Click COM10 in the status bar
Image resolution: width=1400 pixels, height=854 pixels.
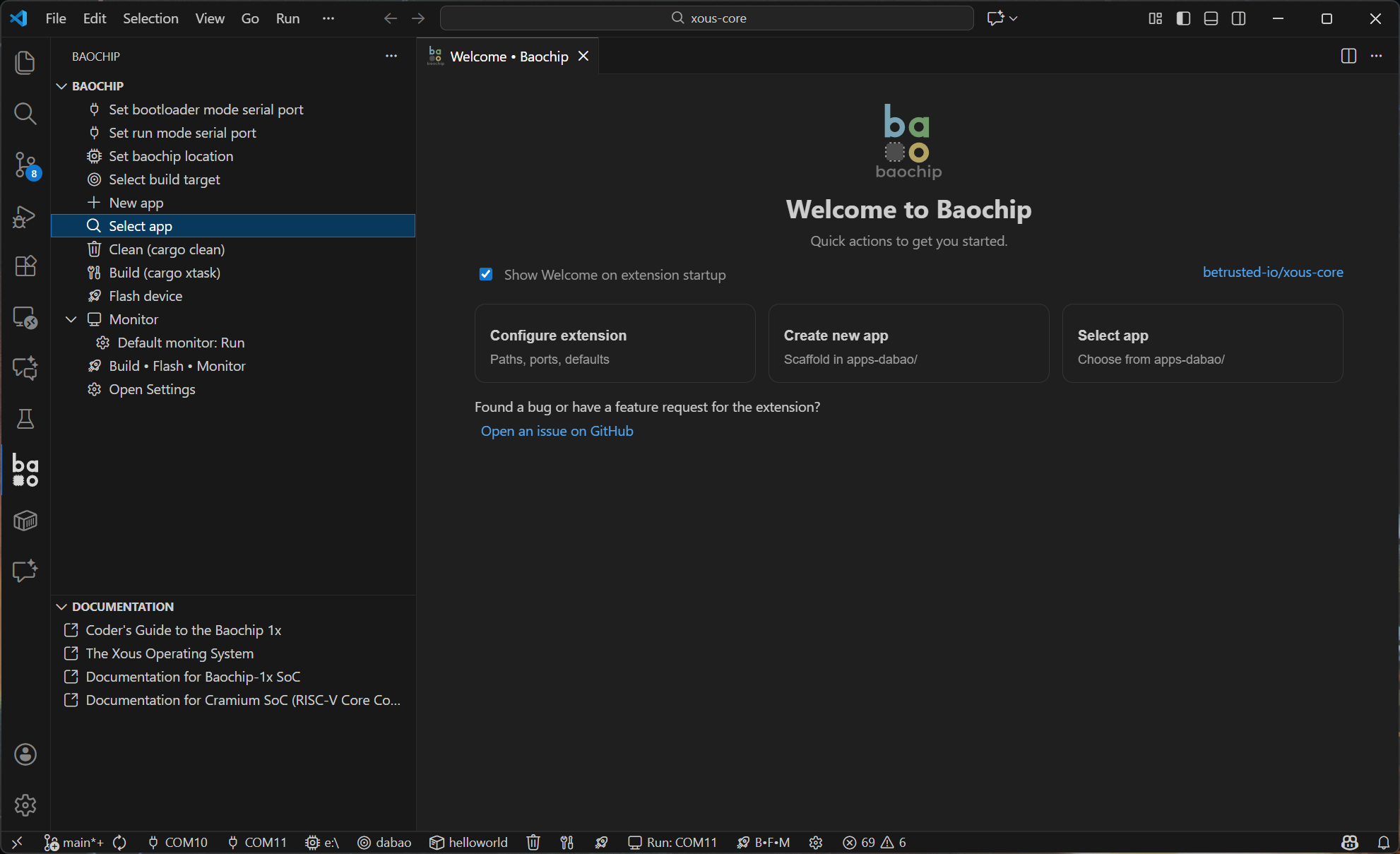[x=177, y=842]
